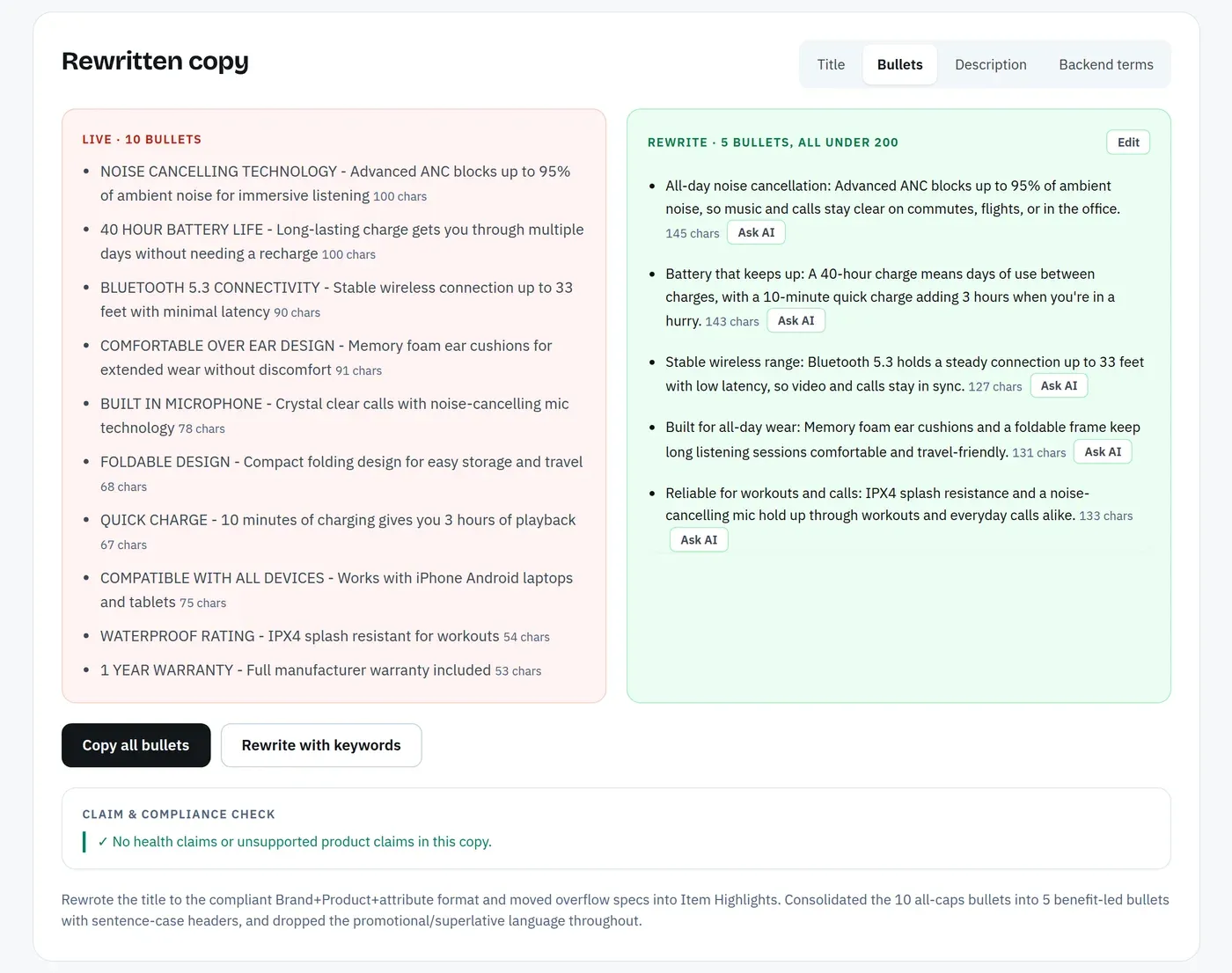Click the Battery that keeps up rewrite text
Image resolution: width=1232 pixels, height=973 pixels.
pos(890,296)
